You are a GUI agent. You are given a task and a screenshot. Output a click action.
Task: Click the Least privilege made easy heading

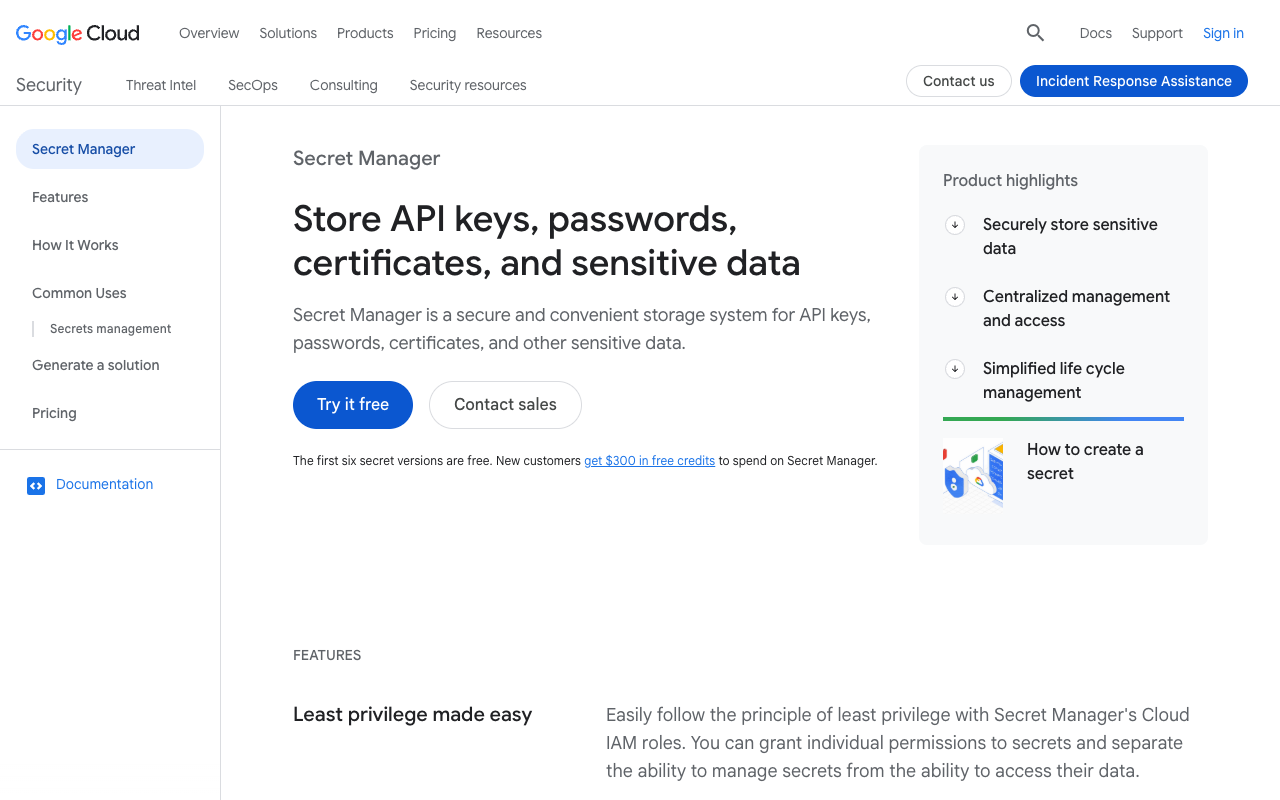[x=412, y=715]
